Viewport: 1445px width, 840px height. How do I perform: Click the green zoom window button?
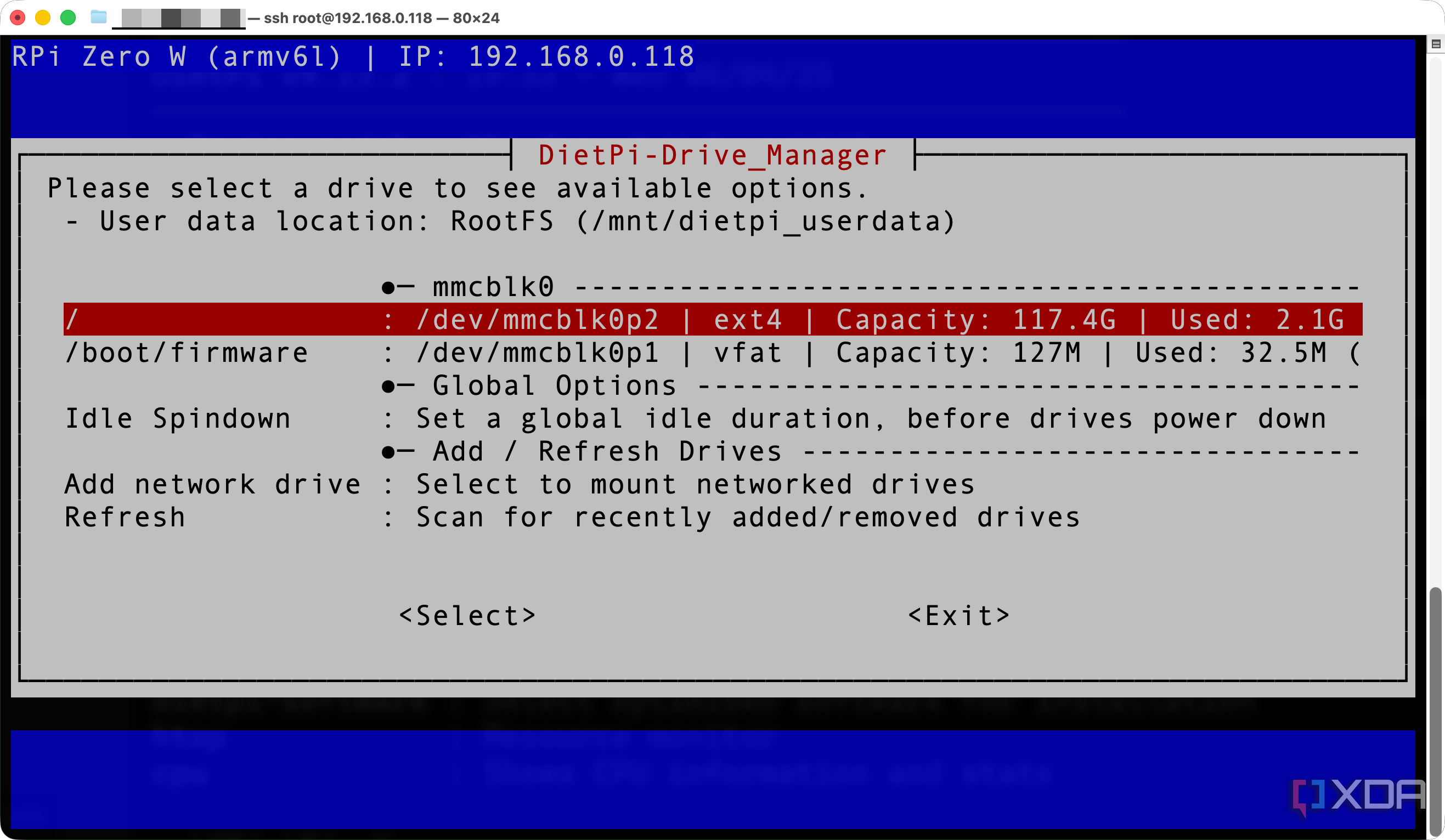coord(67,17)
